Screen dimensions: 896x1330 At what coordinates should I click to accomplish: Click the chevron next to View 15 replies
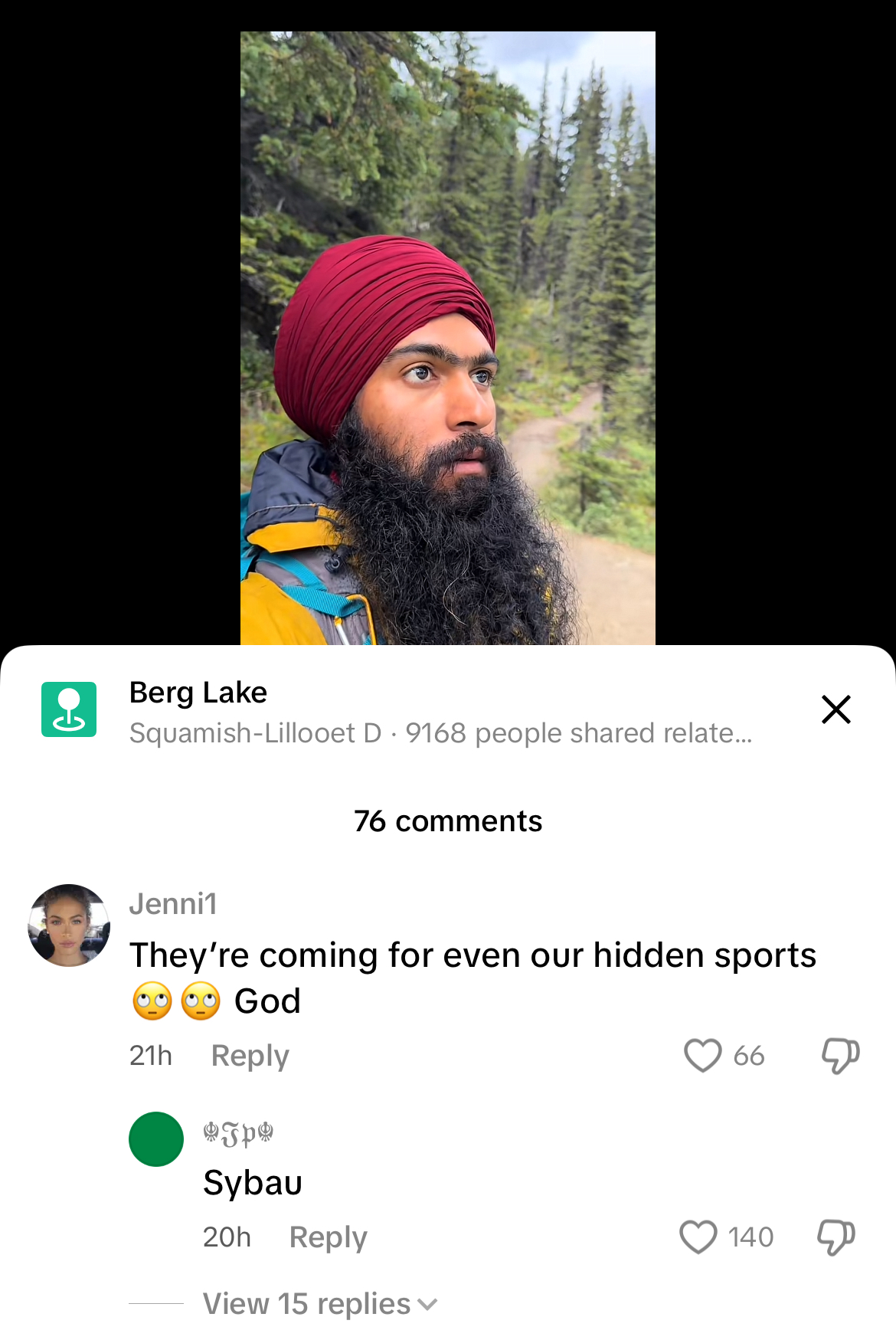(428, 1305)
